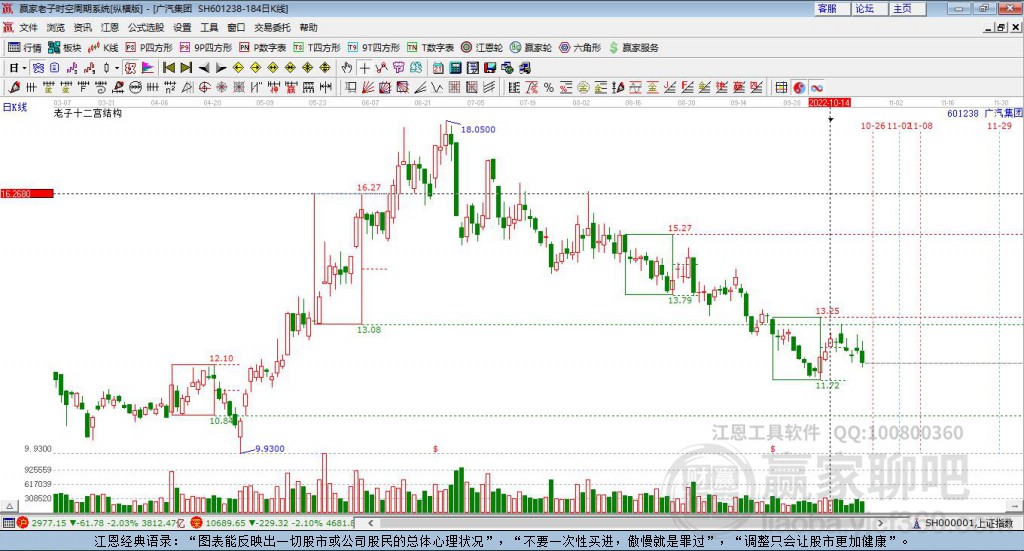Open the P四方形 tool
Image resolution: width=1024 pixels, height=551 pixels.
click(x=149, y=48)
